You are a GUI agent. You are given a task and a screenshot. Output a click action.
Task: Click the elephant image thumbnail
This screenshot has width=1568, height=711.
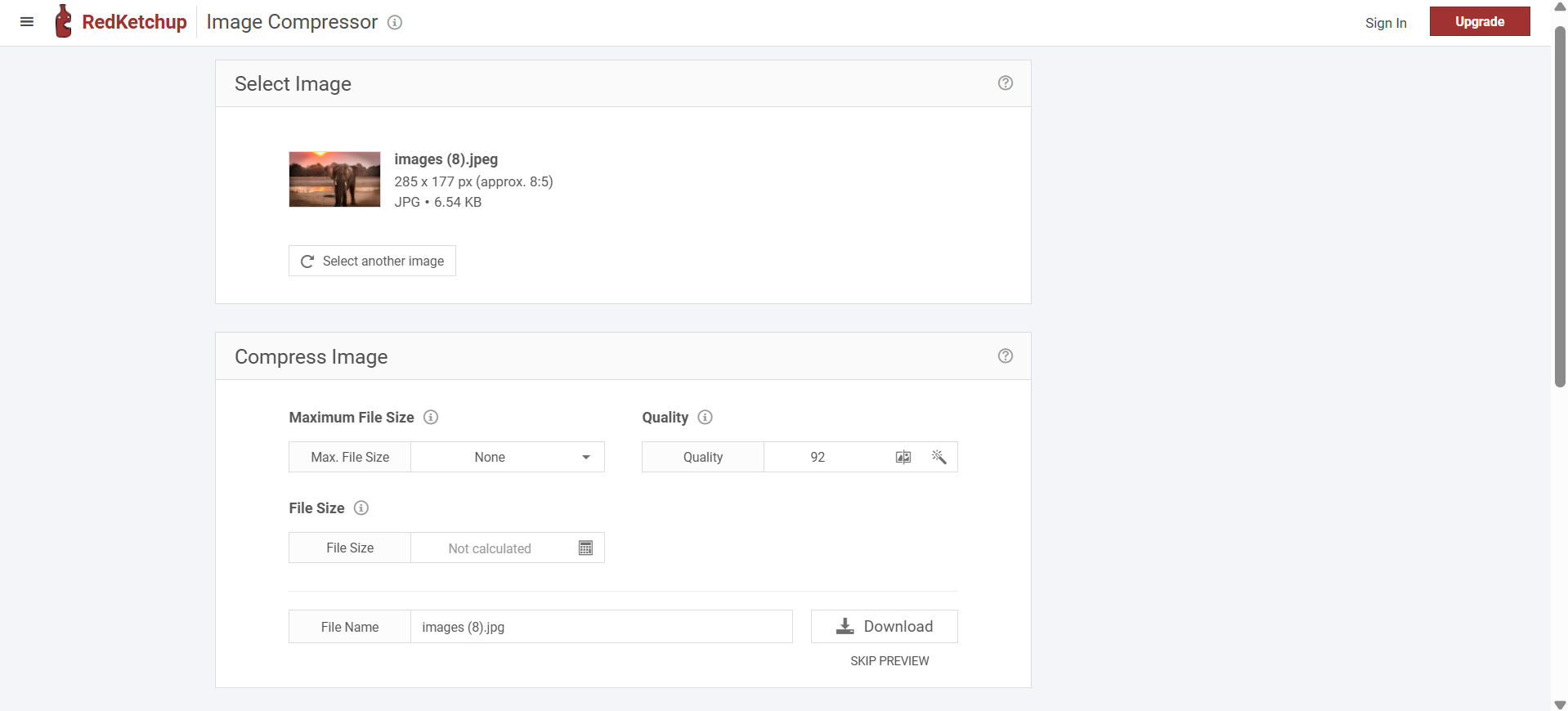pyautogui.click(x=334, y=180)
